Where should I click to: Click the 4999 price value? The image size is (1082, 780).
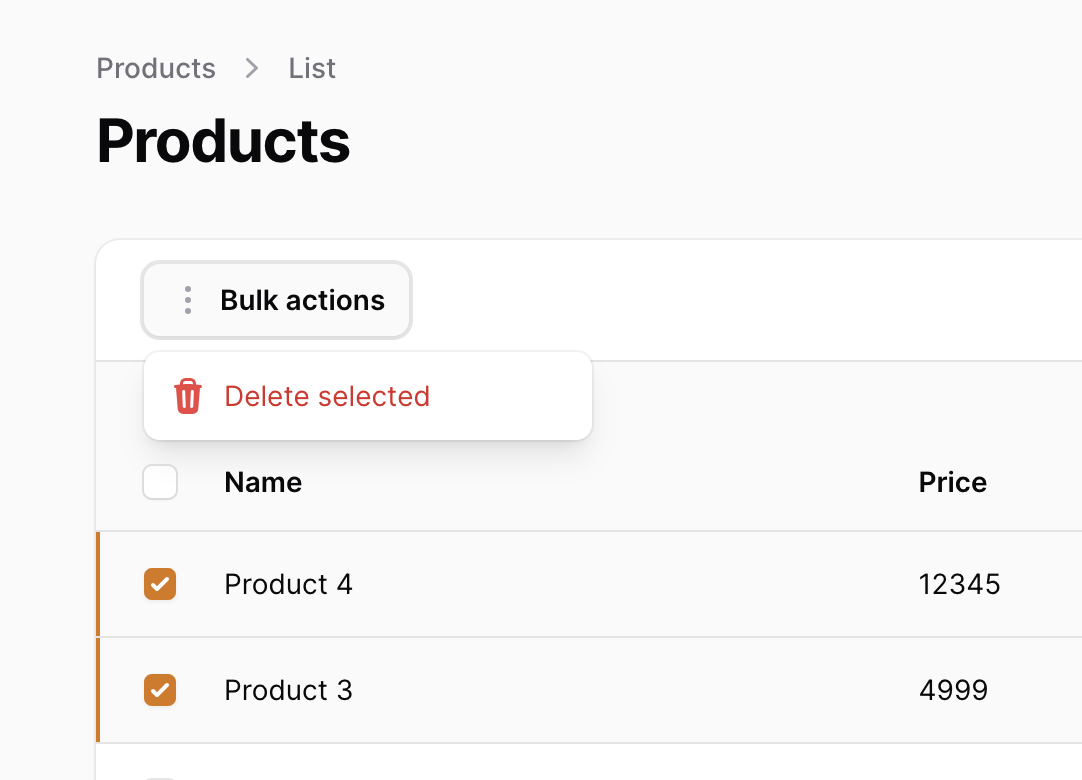coord(954,690)
